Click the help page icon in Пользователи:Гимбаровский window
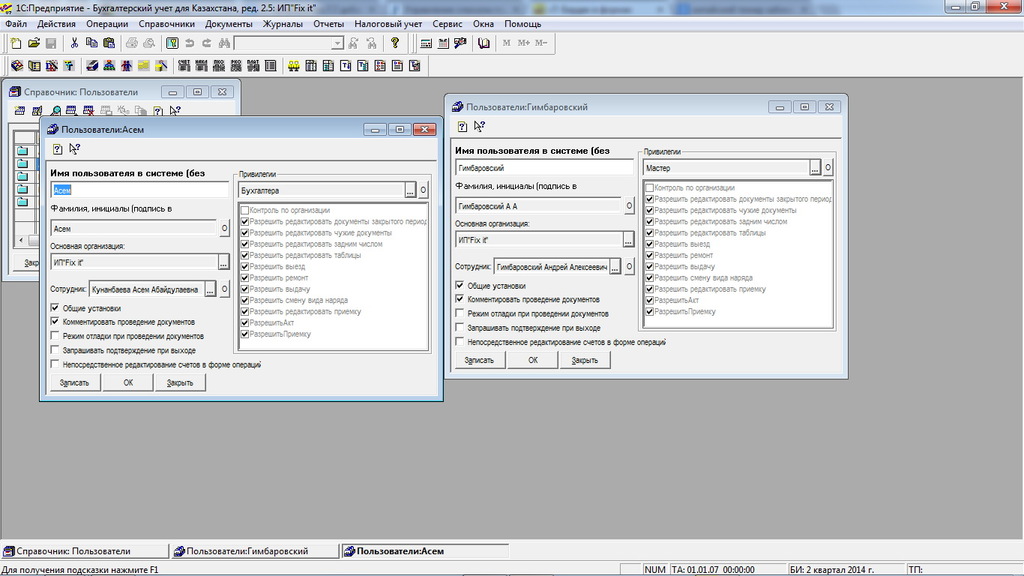The width and height of the screenshot is (1024, 576). coord(462,126)
